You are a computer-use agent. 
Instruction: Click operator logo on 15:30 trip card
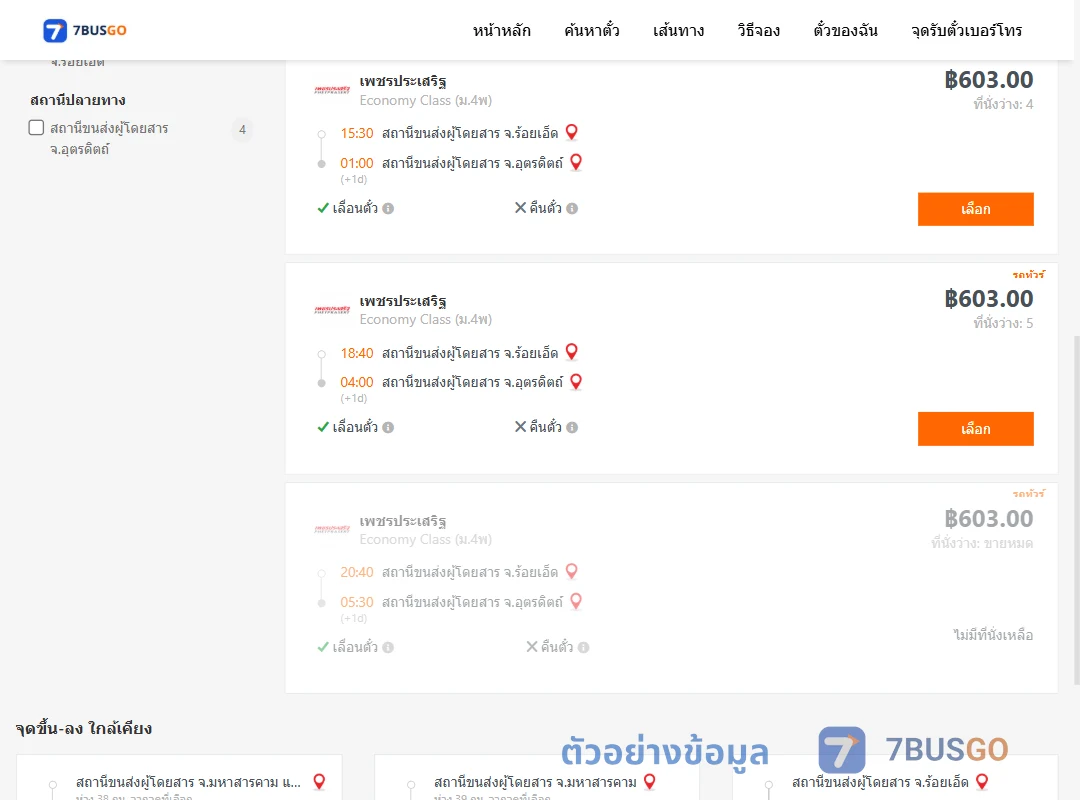pyautogui.click(x=332, y=90)
